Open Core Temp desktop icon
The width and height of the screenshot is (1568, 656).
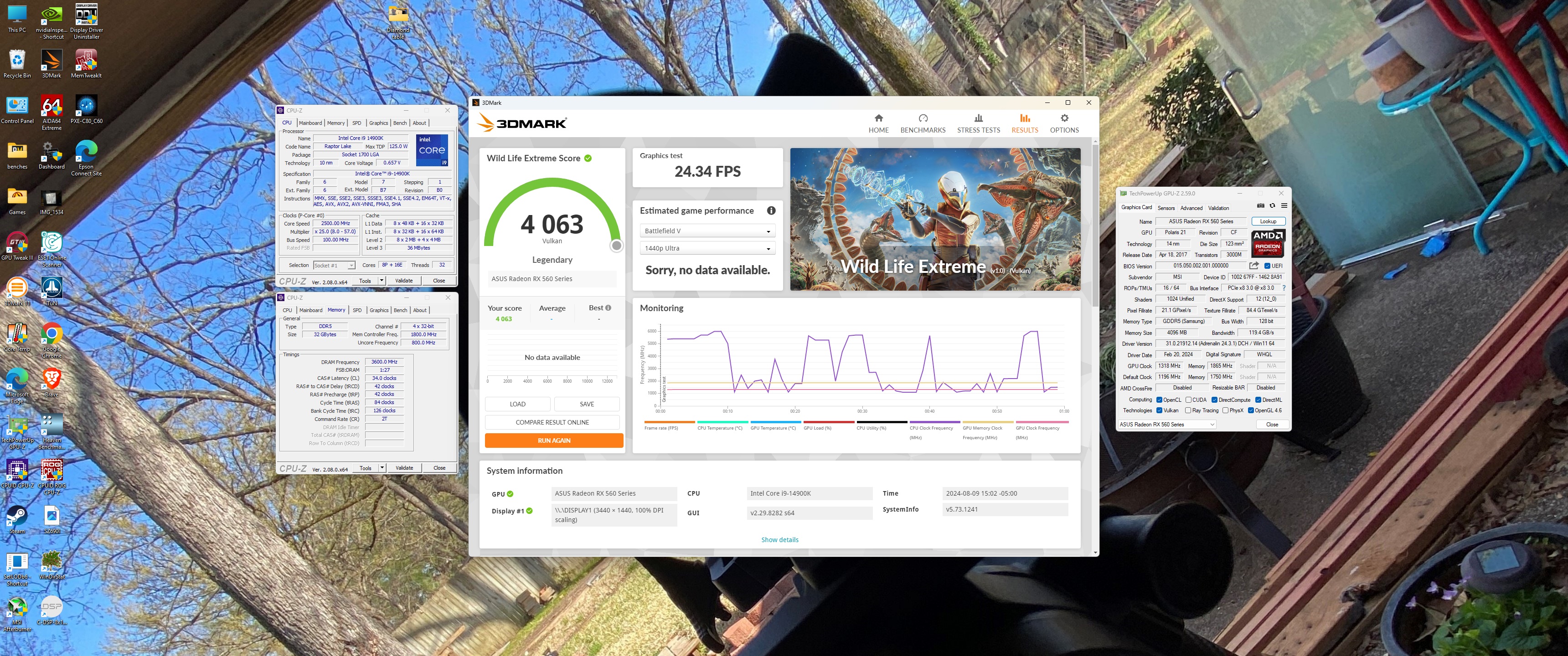click(17, 337)
